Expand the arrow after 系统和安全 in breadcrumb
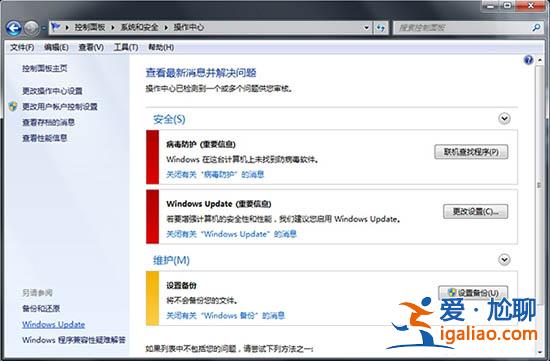Viewport: 550px width, 361px height. tap(166, 27)
